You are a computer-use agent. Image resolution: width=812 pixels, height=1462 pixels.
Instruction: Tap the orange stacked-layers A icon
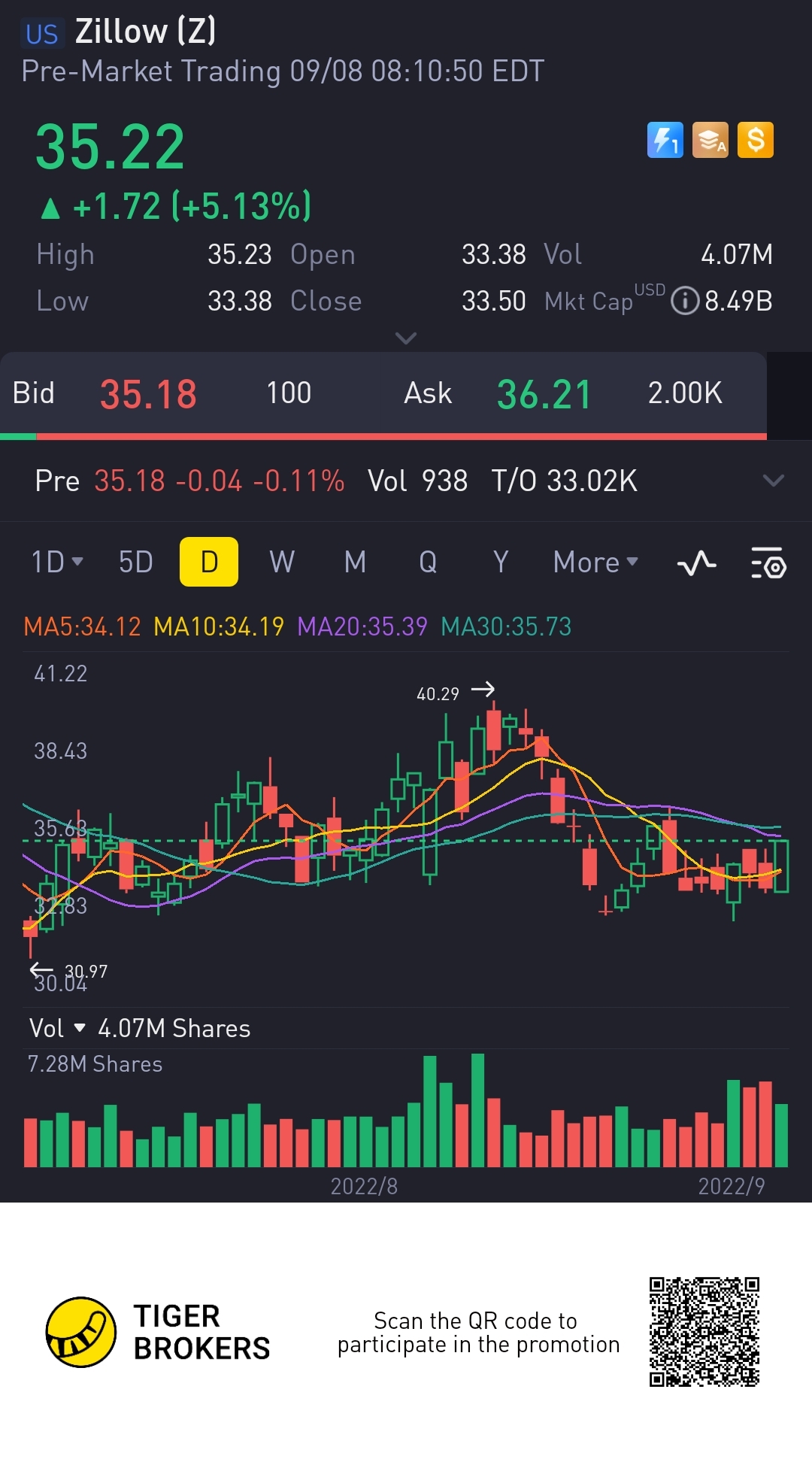pos(710,140)
